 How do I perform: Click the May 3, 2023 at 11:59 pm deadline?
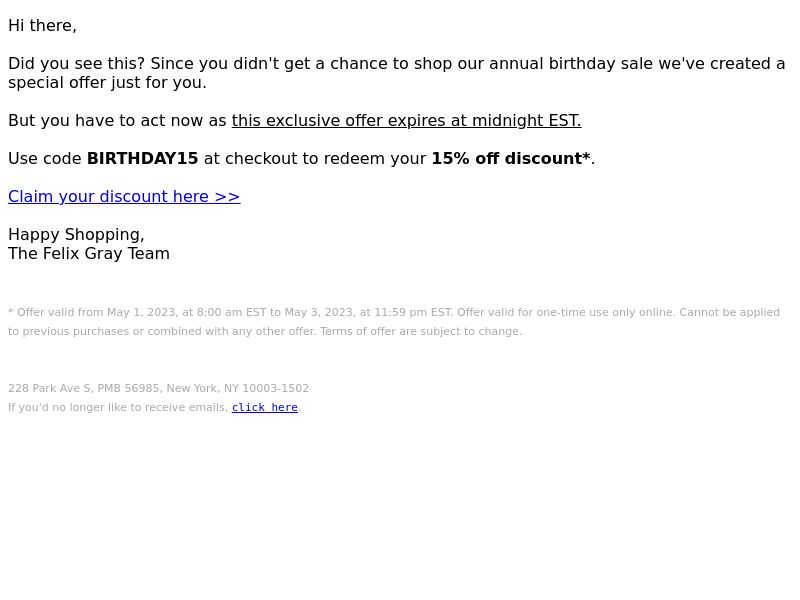click(367, 312)
